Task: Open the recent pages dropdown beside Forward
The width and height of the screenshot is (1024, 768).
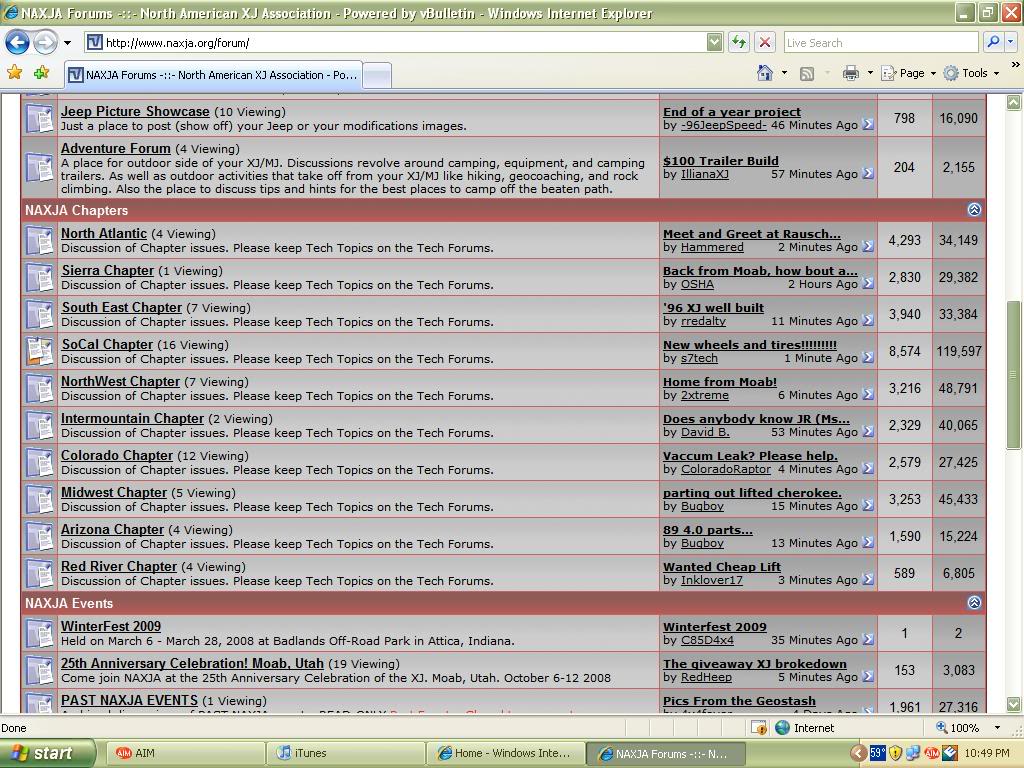Action: tap(67, 43)
